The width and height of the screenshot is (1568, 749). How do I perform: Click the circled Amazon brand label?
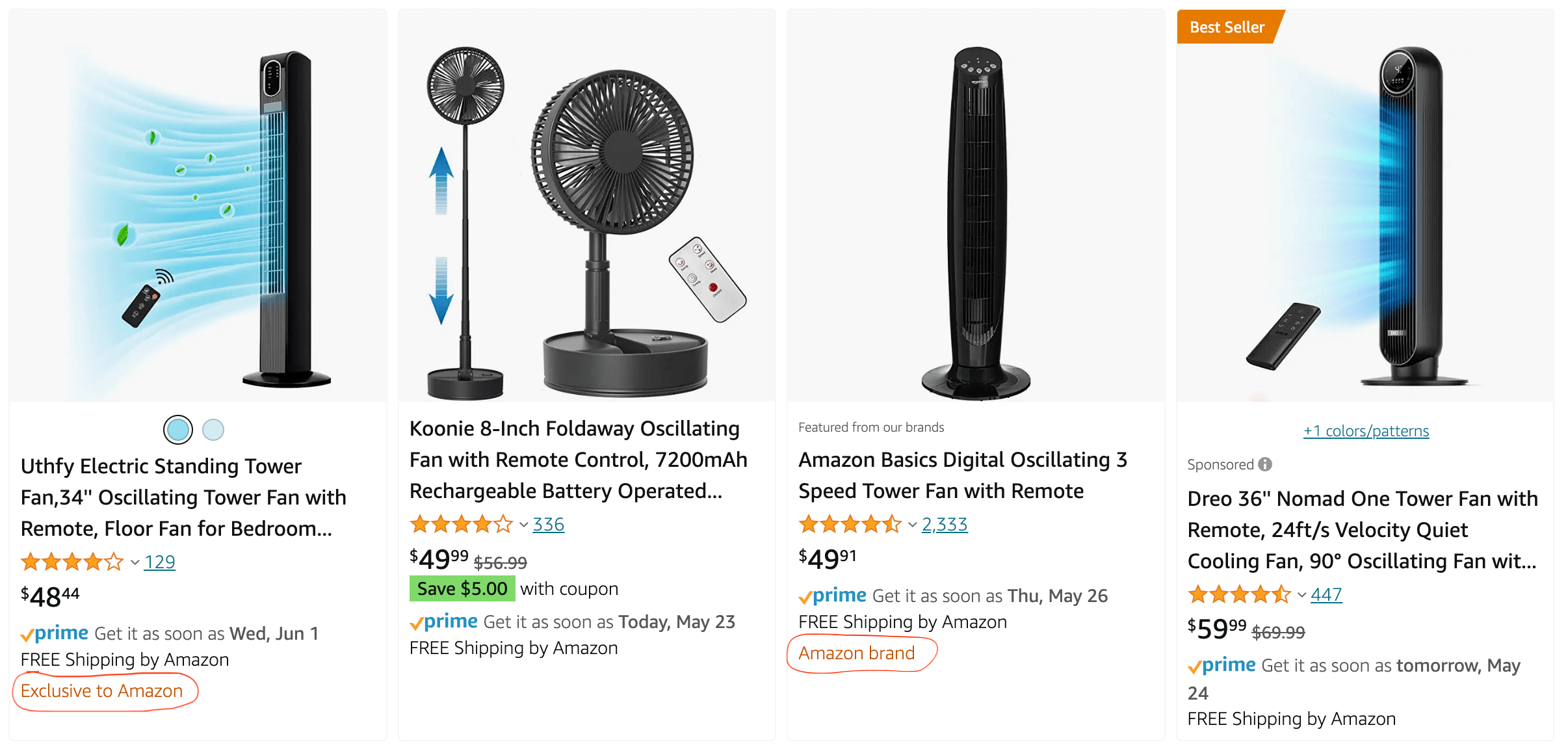coord(857,653)
